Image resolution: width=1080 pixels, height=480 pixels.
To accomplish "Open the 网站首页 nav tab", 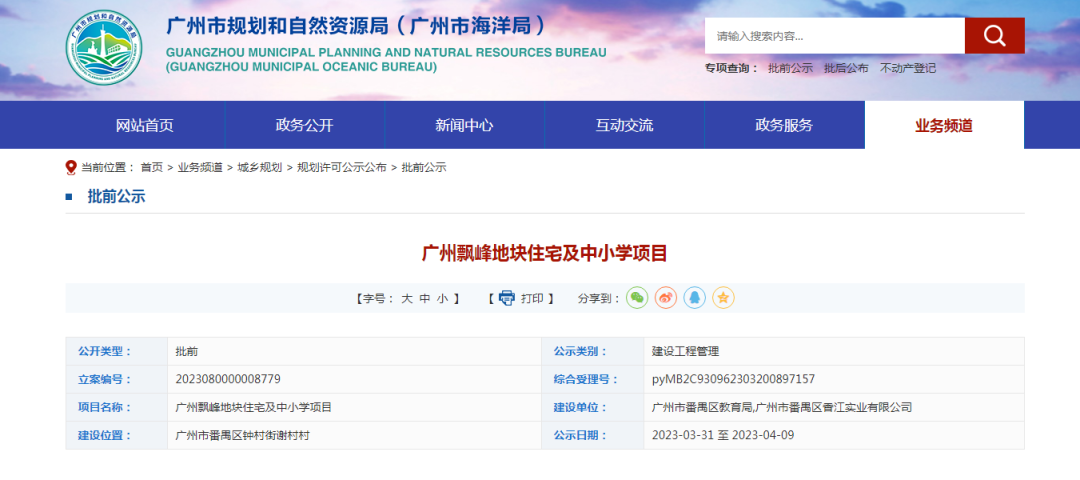I will pyautogui.click(x=145, y=125).
